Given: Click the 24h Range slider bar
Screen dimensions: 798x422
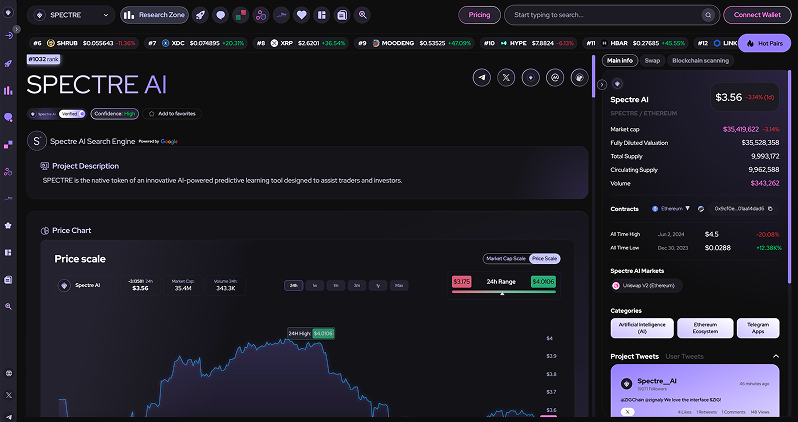Looking at the screenshot, I should (x=504, y=292).
